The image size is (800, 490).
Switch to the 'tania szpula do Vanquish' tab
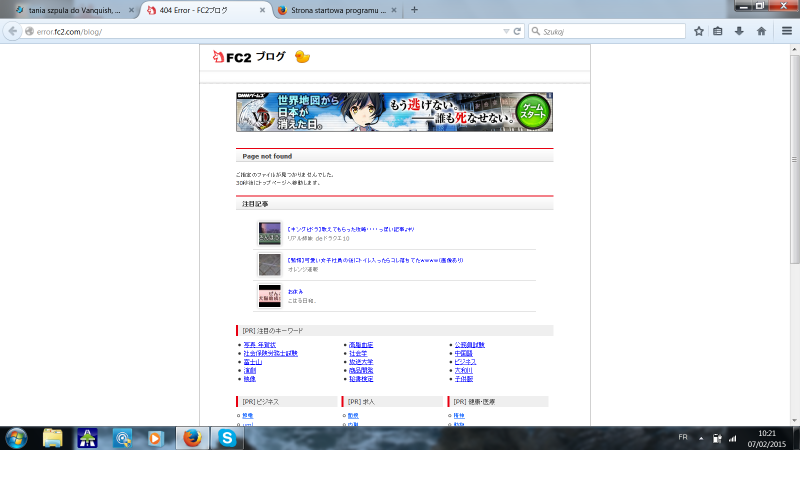[68, 10]
